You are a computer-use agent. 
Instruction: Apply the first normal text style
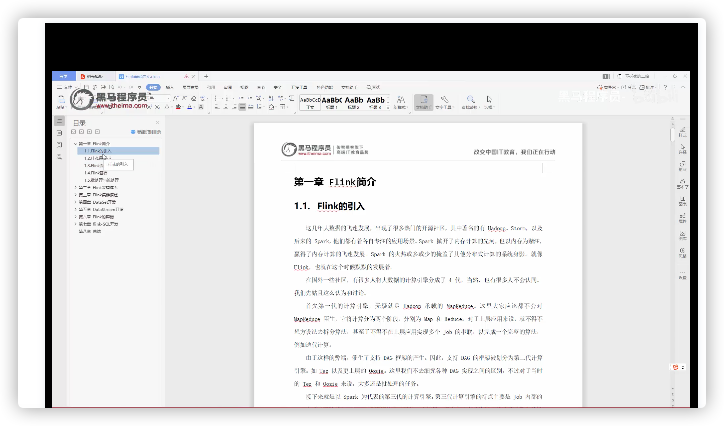[x=310, y=102]
